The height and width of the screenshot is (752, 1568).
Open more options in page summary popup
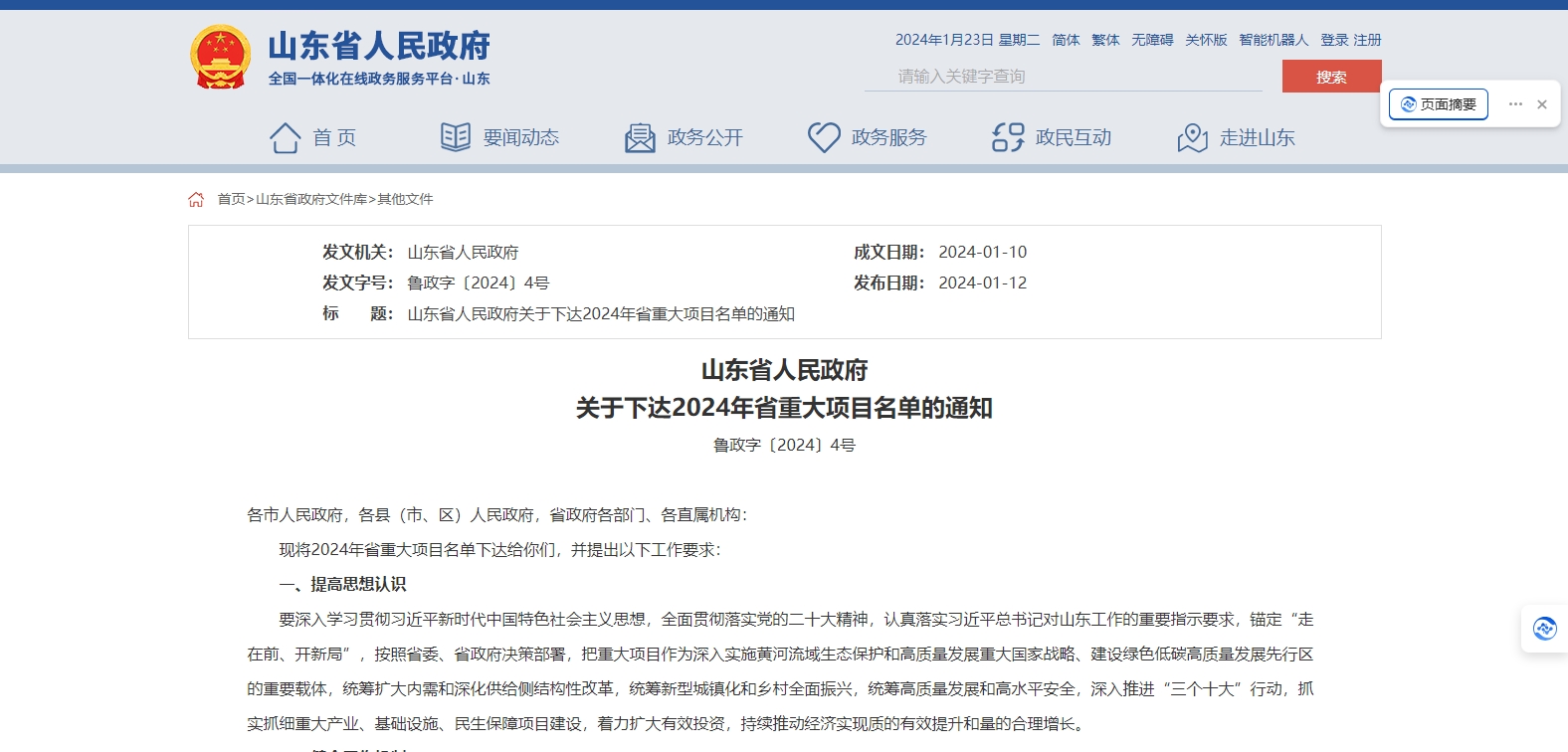pyautogui.click(x=1515, y=104)
